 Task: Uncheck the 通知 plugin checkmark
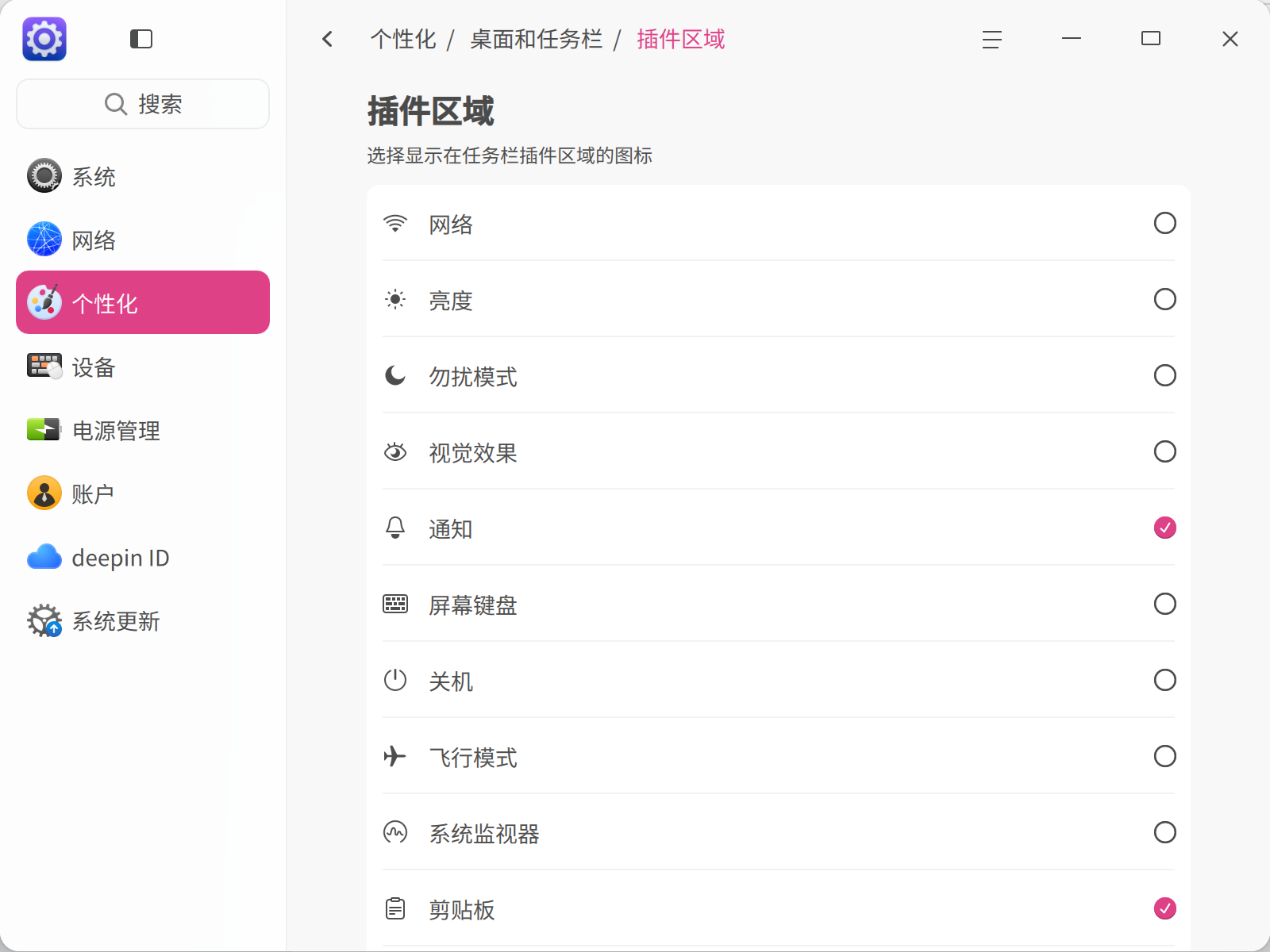tap(1164, 528)
